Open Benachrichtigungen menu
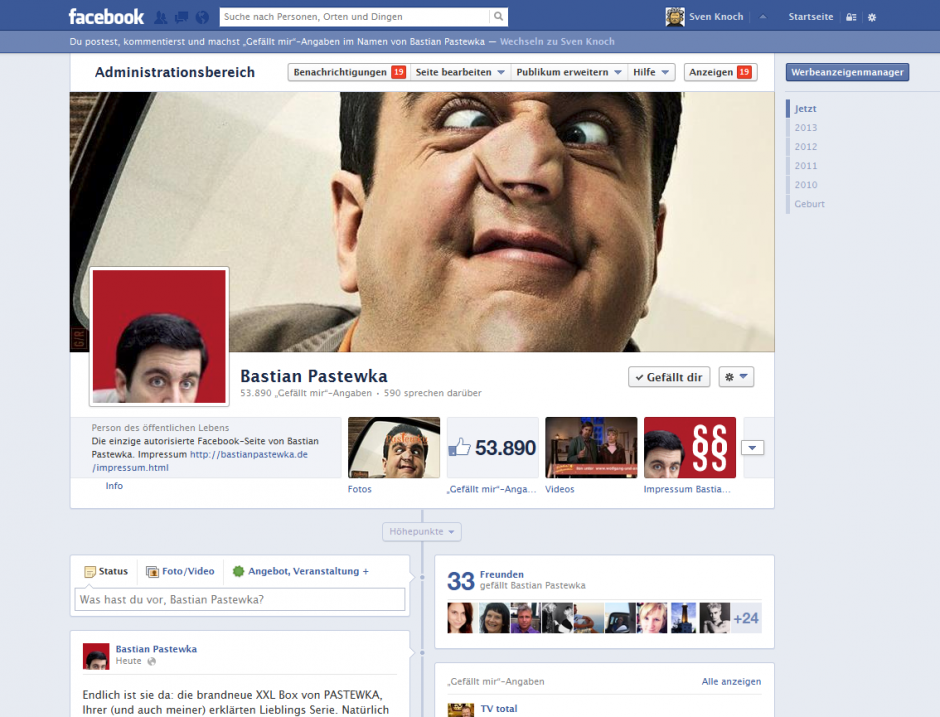Screen dimensions: 940x717 pyautogui.click(x=349, y=72)
